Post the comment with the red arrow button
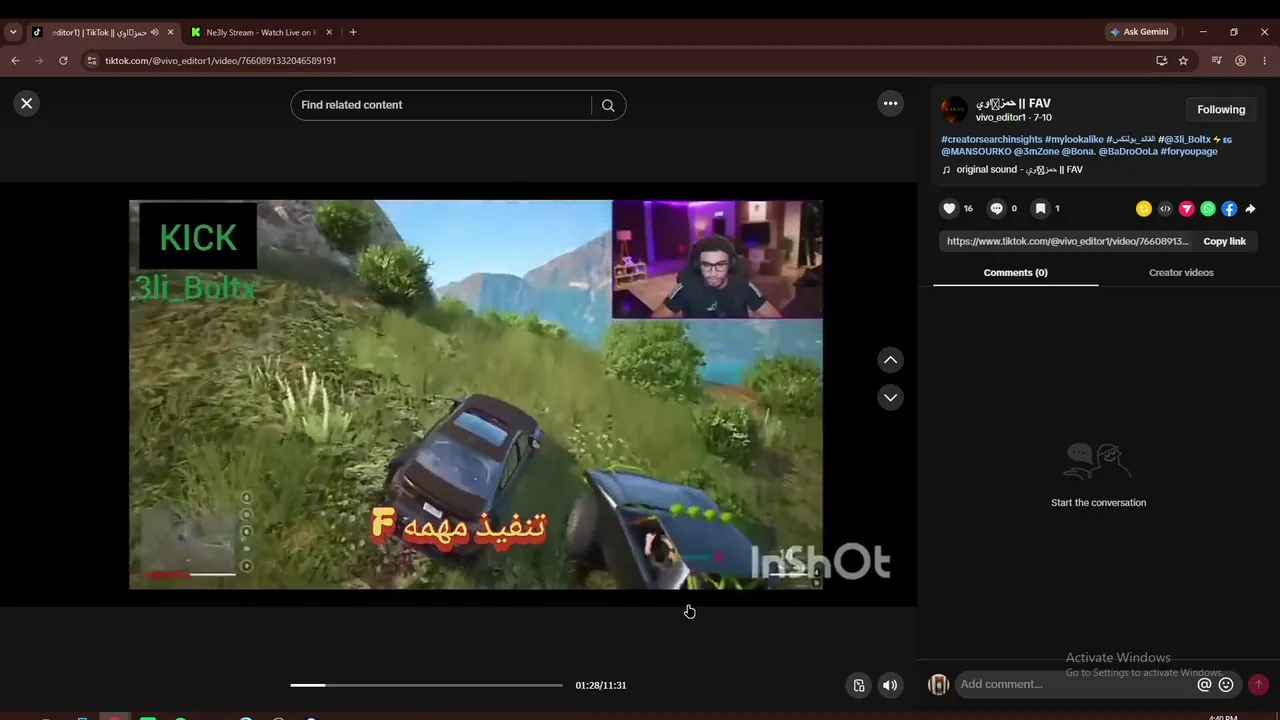Screen dimensions: 1280x720 point(1258,685)
